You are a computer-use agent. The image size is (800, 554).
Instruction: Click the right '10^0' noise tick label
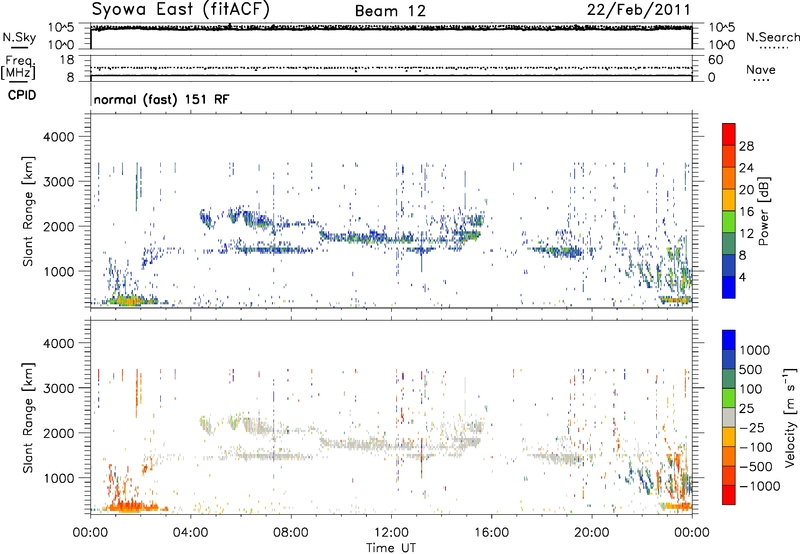[722, 45]
